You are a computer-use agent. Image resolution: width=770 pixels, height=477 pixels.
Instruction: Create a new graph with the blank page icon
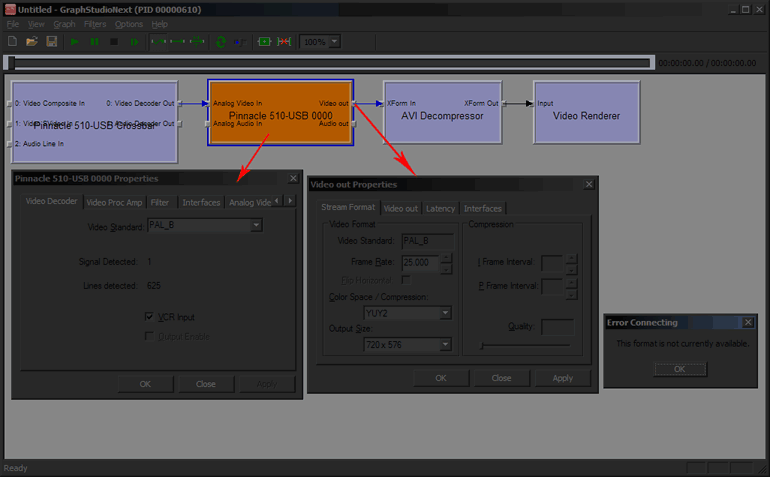click(12, 42)
